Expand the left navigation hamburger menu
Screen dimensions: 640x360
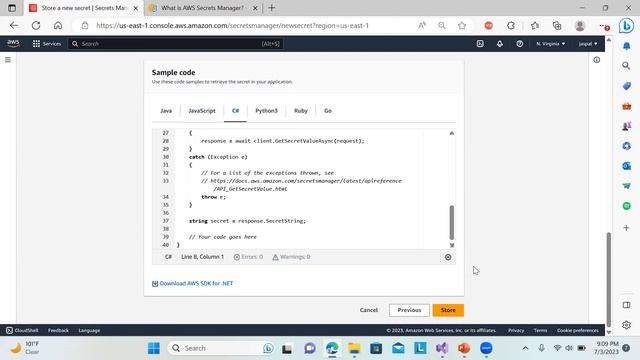(8, 60)
